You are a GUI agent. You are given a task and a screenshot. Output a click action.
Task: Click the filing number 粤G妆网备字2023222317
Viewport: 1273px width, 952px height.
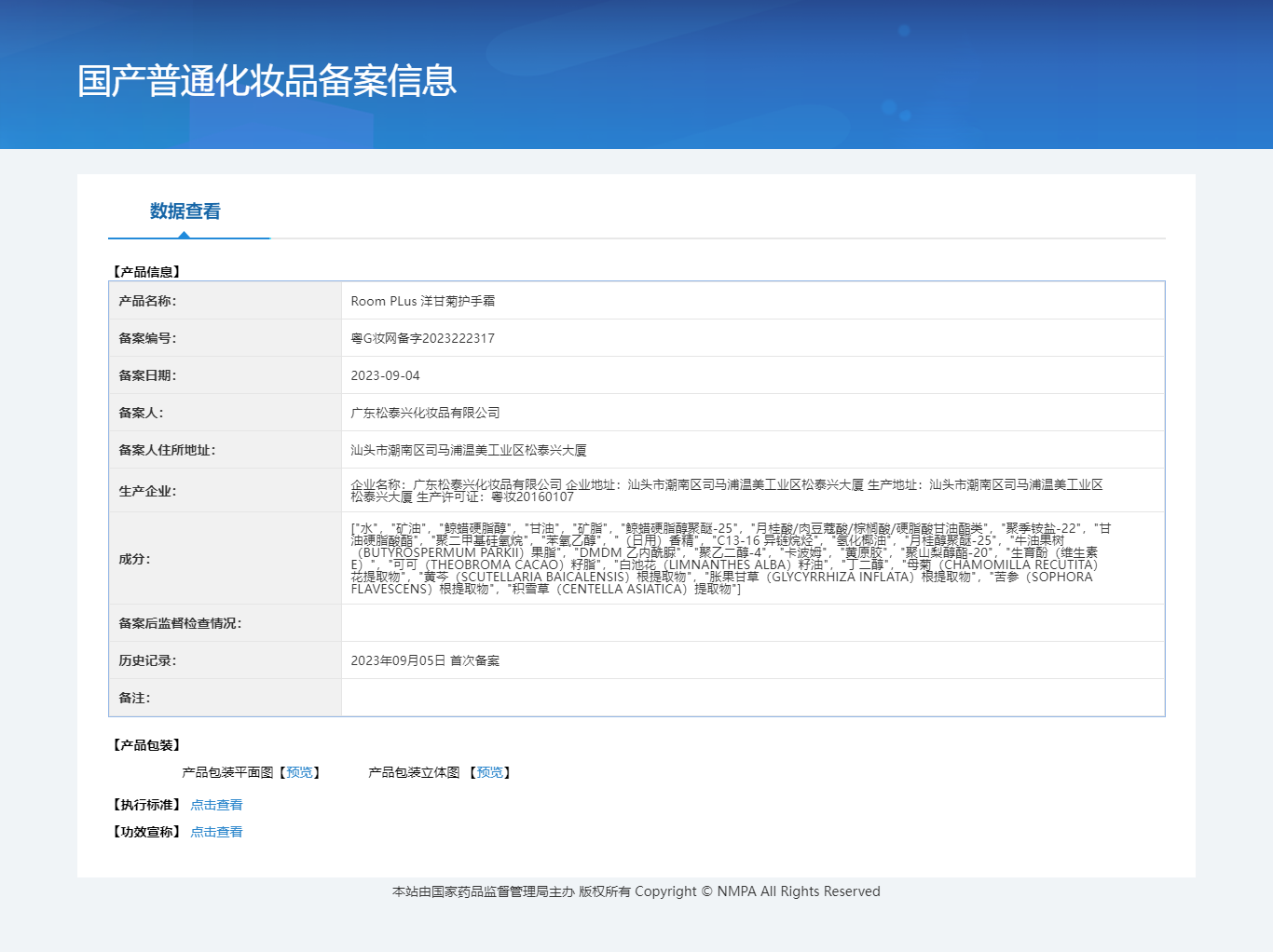click(422, 338)
